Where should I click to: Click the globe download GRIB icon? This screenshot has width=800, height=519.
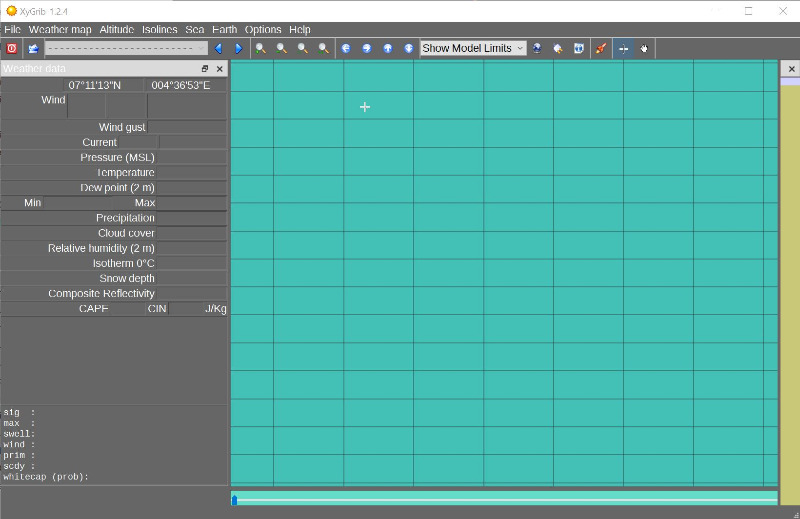point(537,48)
